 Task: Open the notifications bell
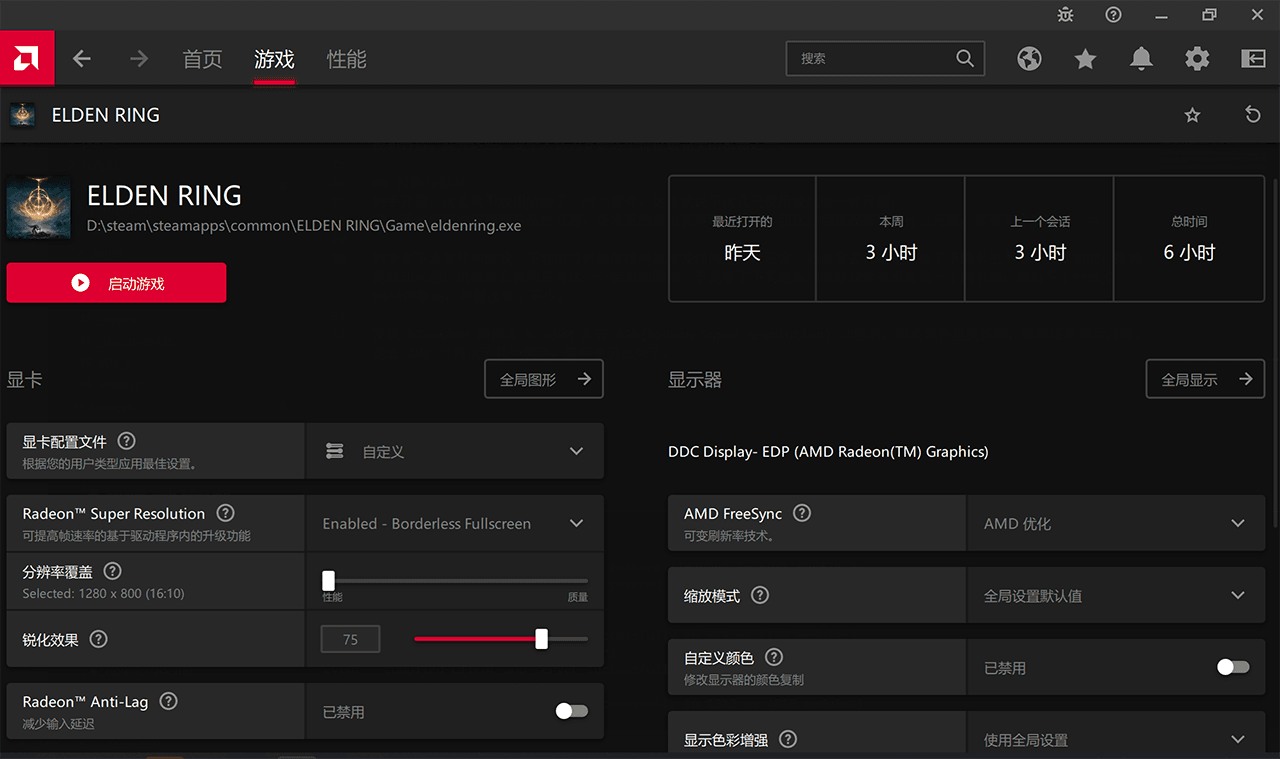click(x=1141, y=59)
